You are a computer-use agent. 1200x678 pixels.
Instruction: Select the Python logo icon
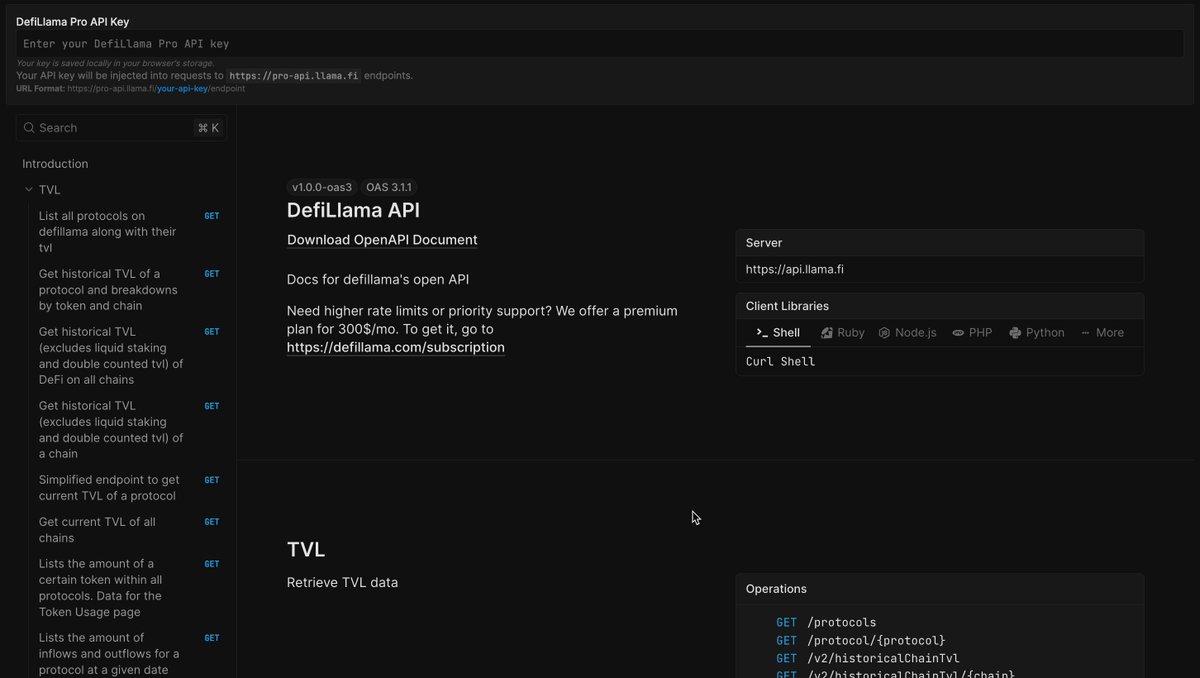pyautogui.click(x=1015, y=333)
